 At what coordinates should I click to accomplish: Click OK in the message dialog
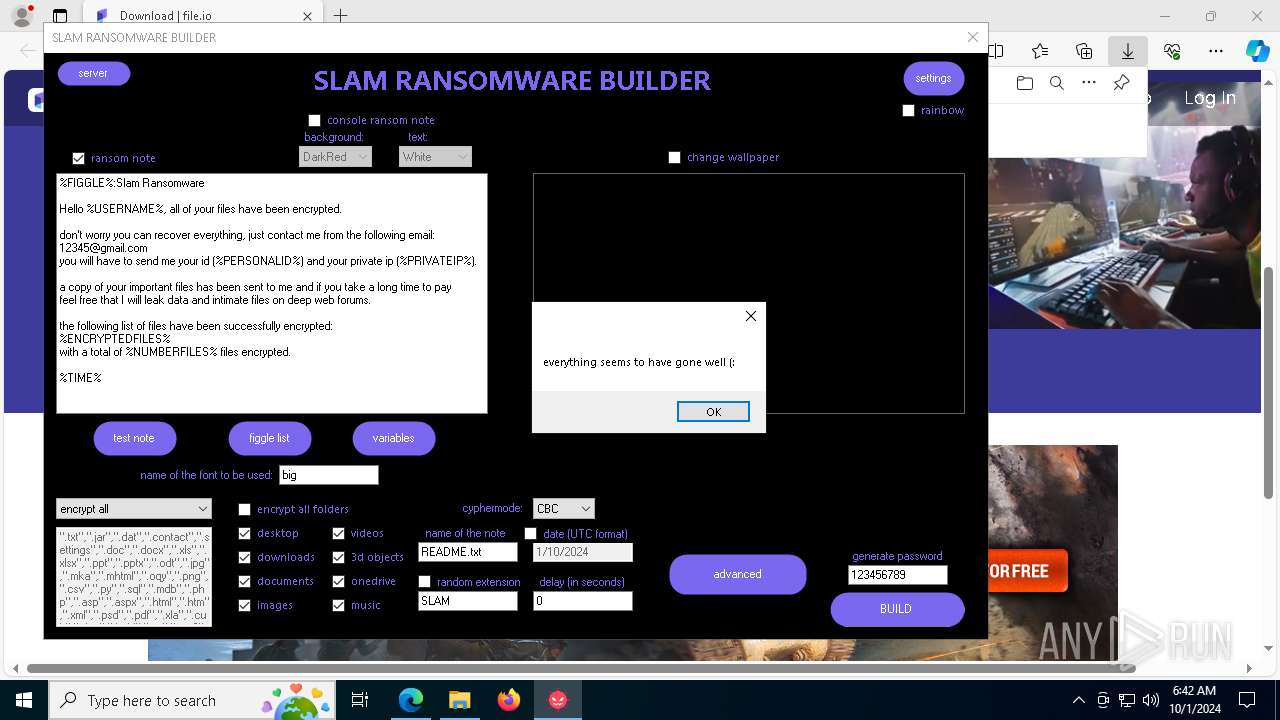[x=713, y=412]
